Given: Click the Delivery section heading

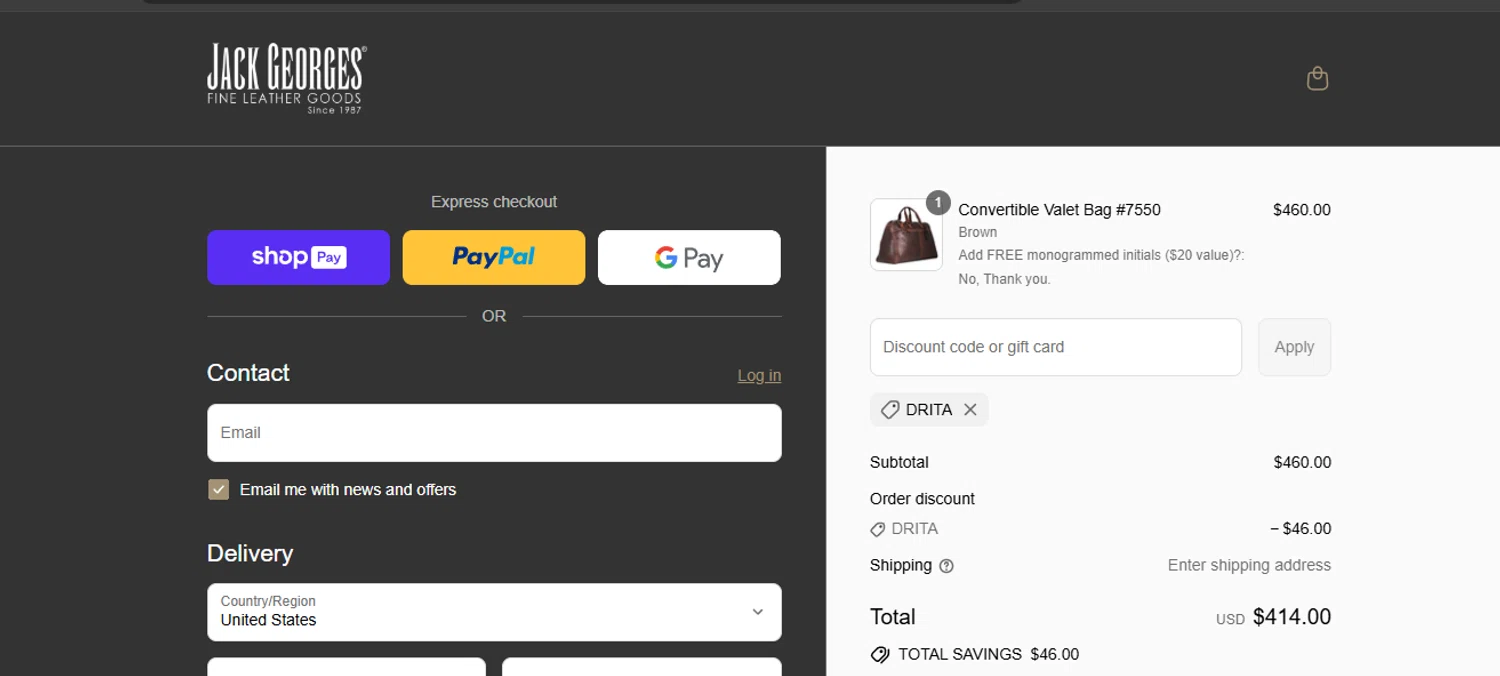Looking at the screenshot, I should pyautogui.click(x=250, y=553).
